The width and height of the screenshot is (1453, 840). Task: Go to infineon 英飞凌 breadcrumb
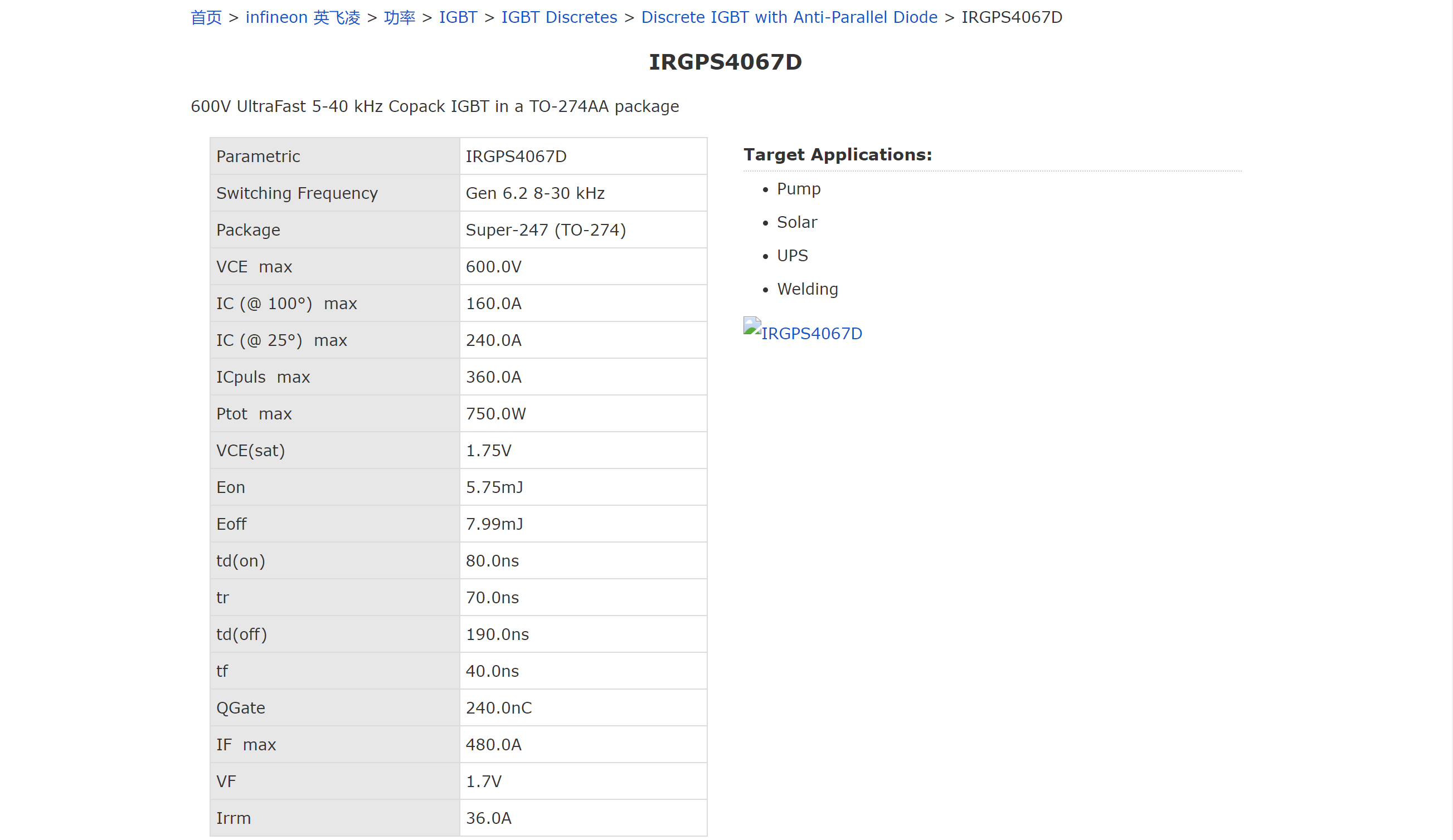click(x=303, y=17)
